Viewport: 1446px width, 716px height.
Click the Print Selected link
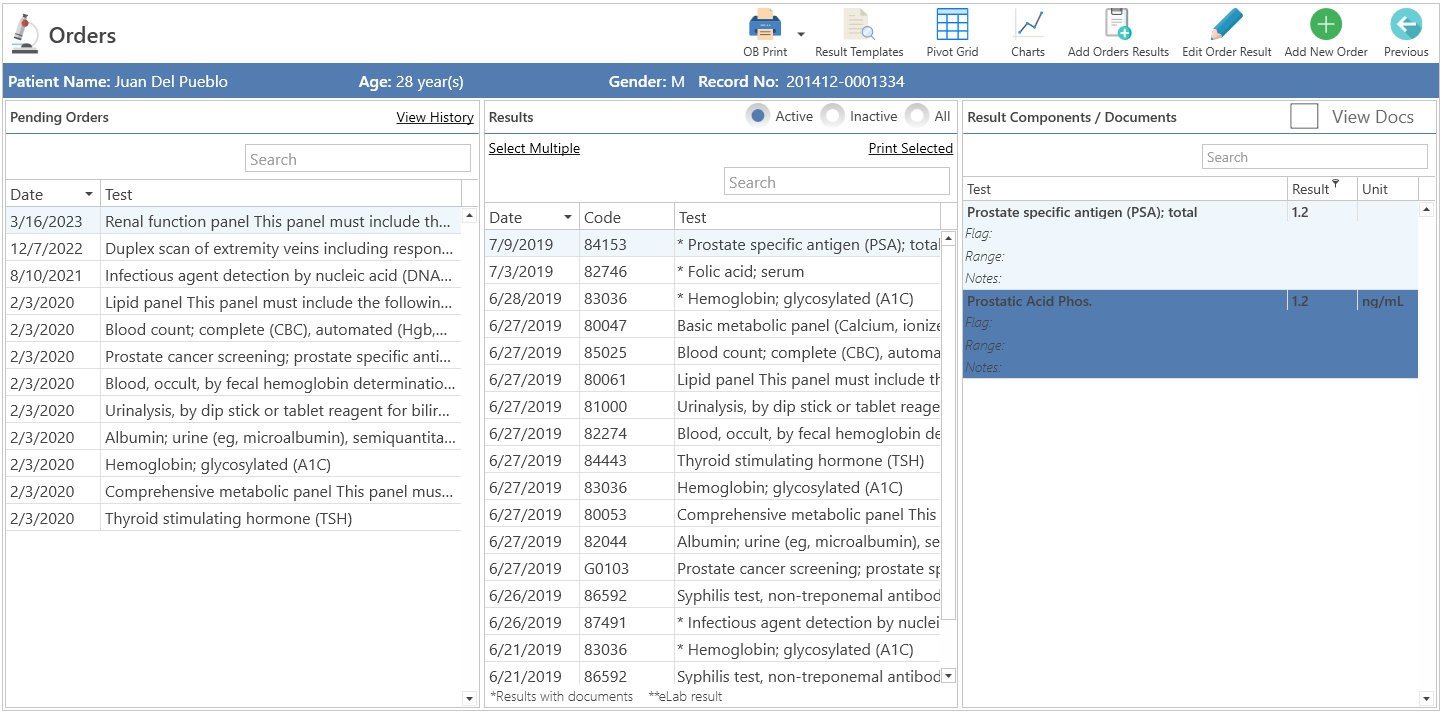tap(911, 148)
